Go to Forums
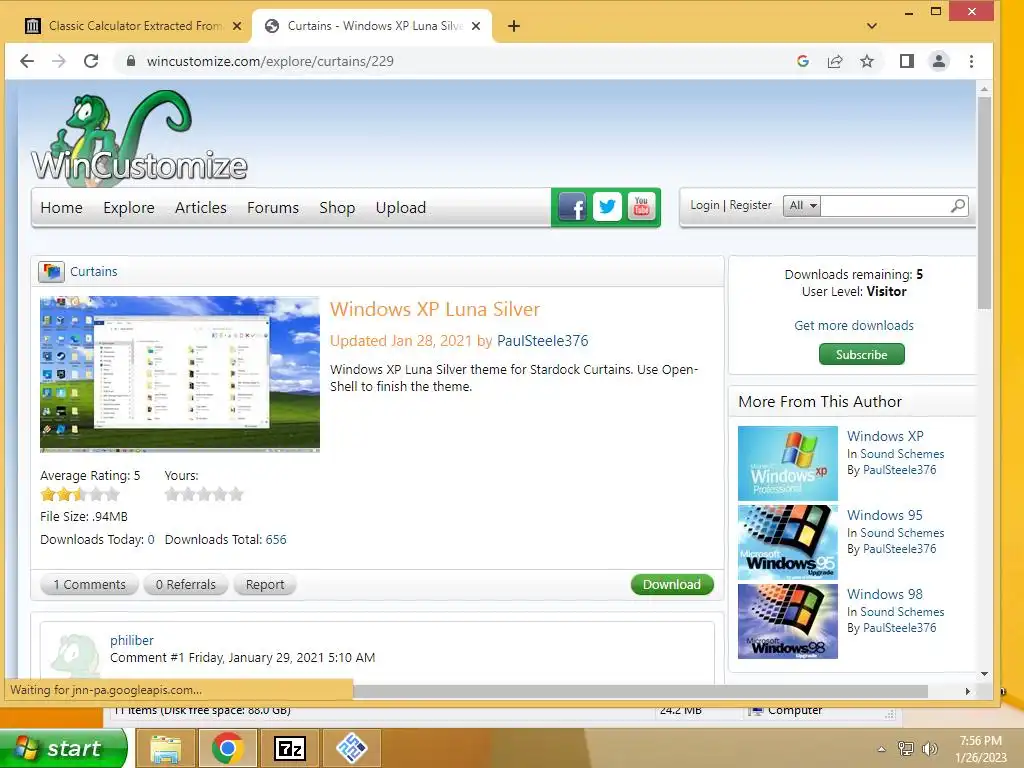 [x=273, y=208]
